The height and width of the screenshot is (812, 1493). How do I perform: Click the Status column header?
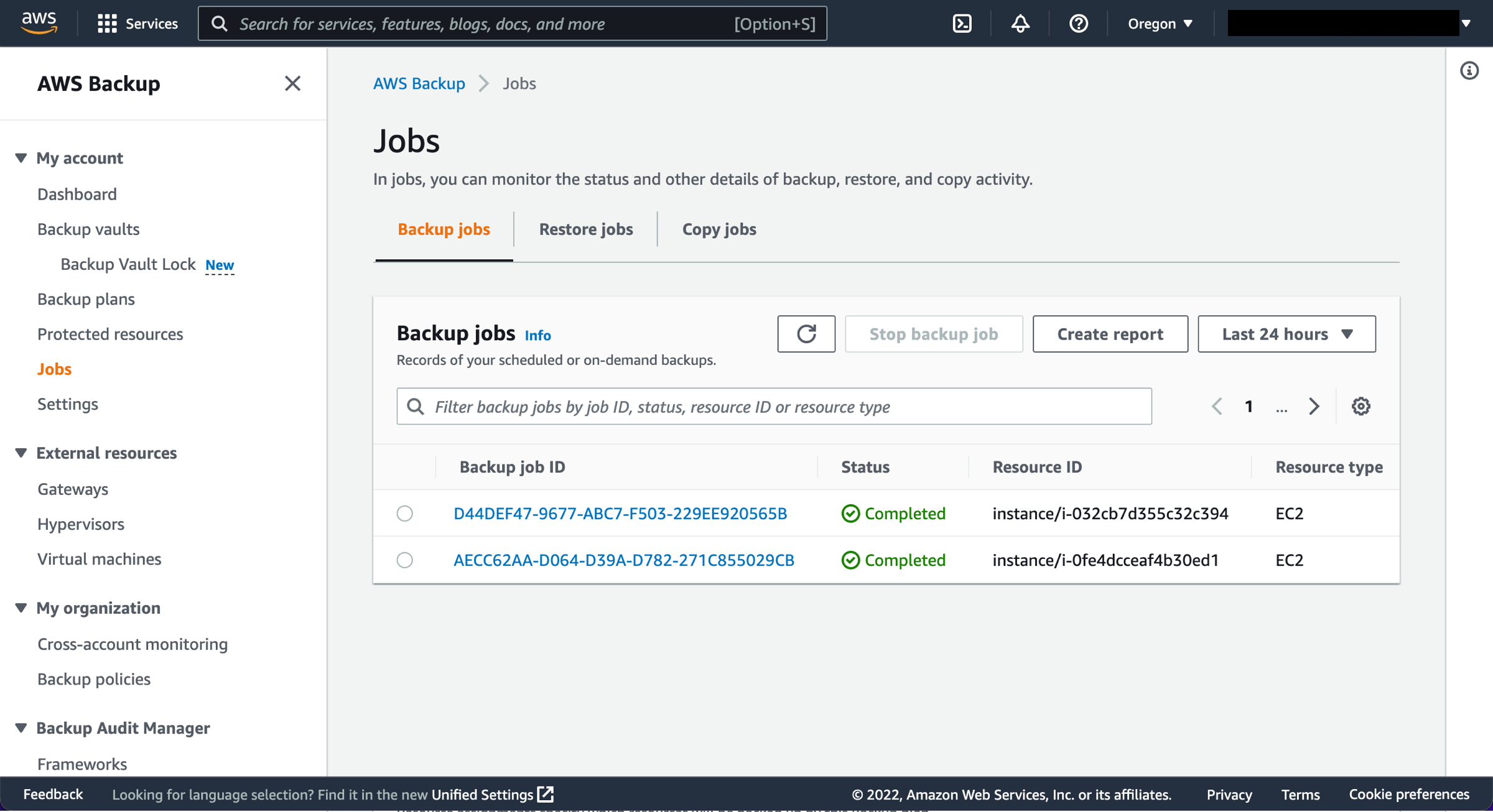point(865,466)
